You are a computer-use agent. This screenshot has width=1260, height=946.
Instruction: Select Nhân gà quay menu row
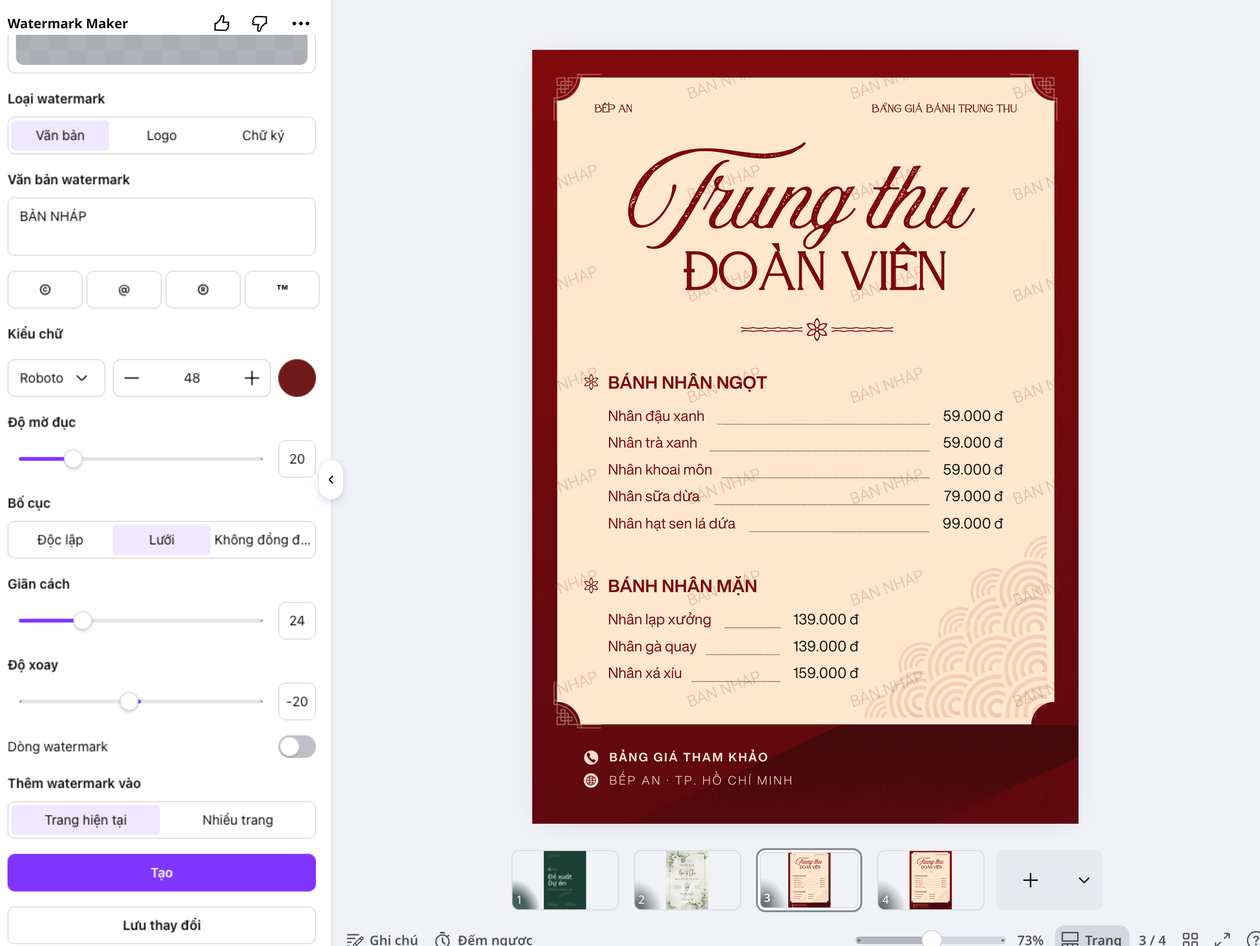[x=733, y=646]
